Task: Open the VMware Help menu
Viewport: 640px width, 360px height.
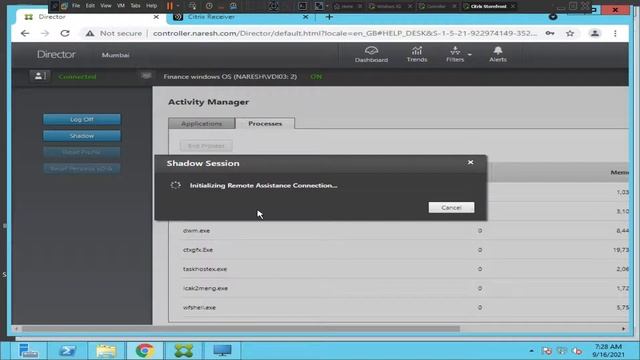Action: click(x=151, y=6)
